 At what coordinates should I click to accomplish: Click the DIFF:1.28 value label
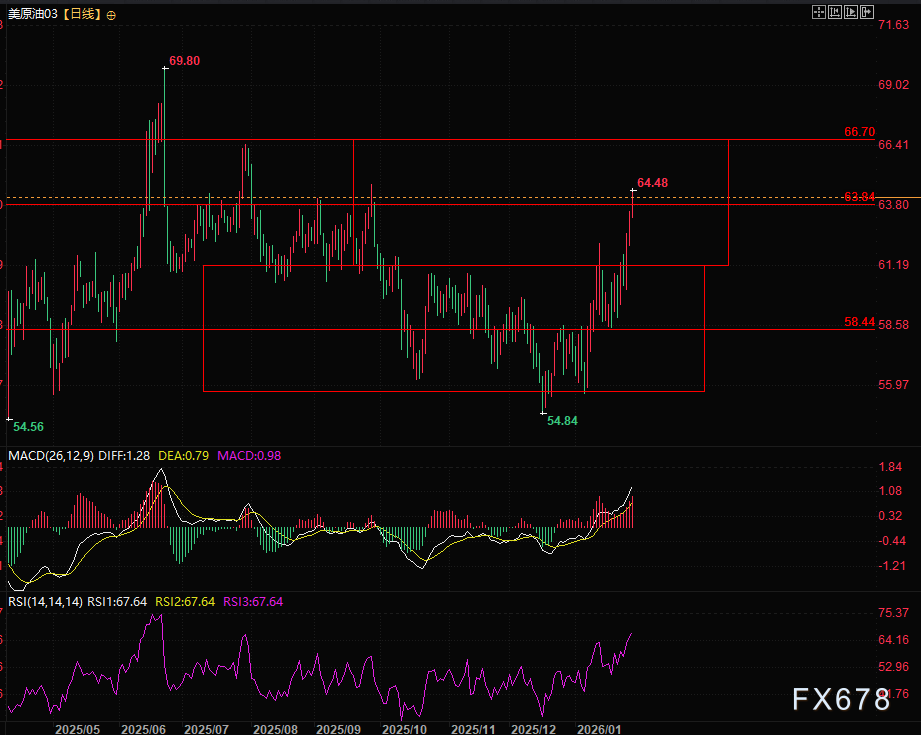pyautogui.click(x=124, y=455)
